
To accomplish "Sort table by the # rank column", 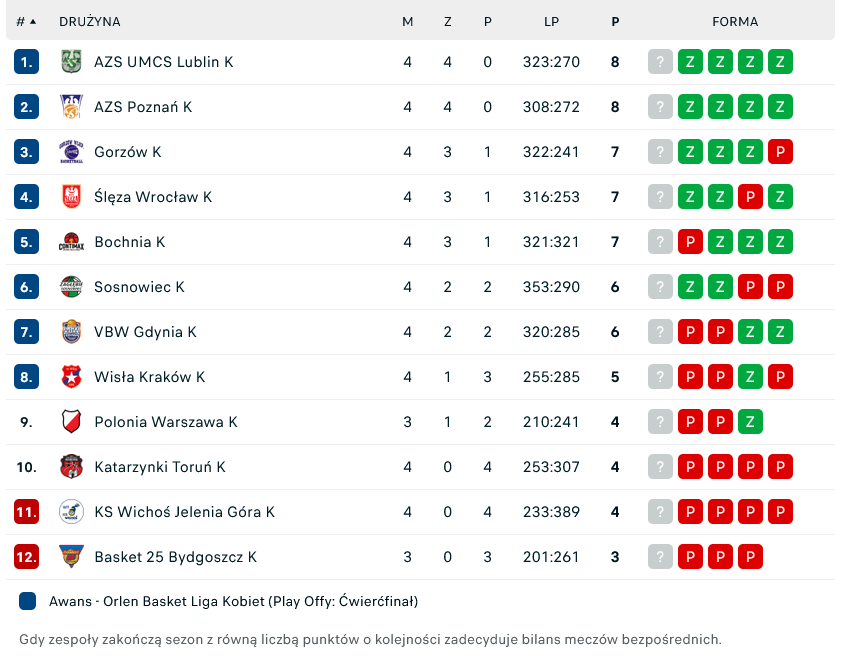I will (x=26, y=21).
